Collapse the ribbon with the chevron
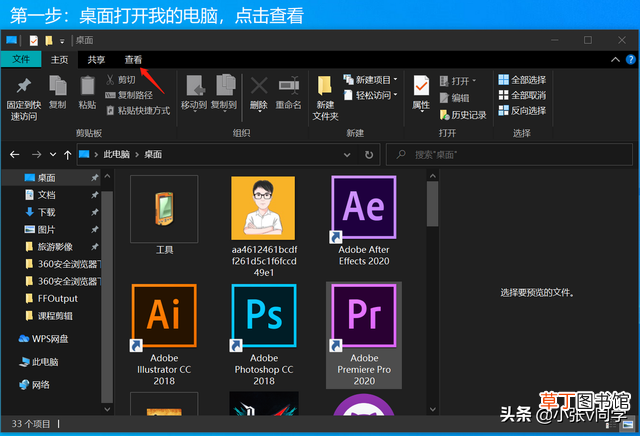 point(615,60)
